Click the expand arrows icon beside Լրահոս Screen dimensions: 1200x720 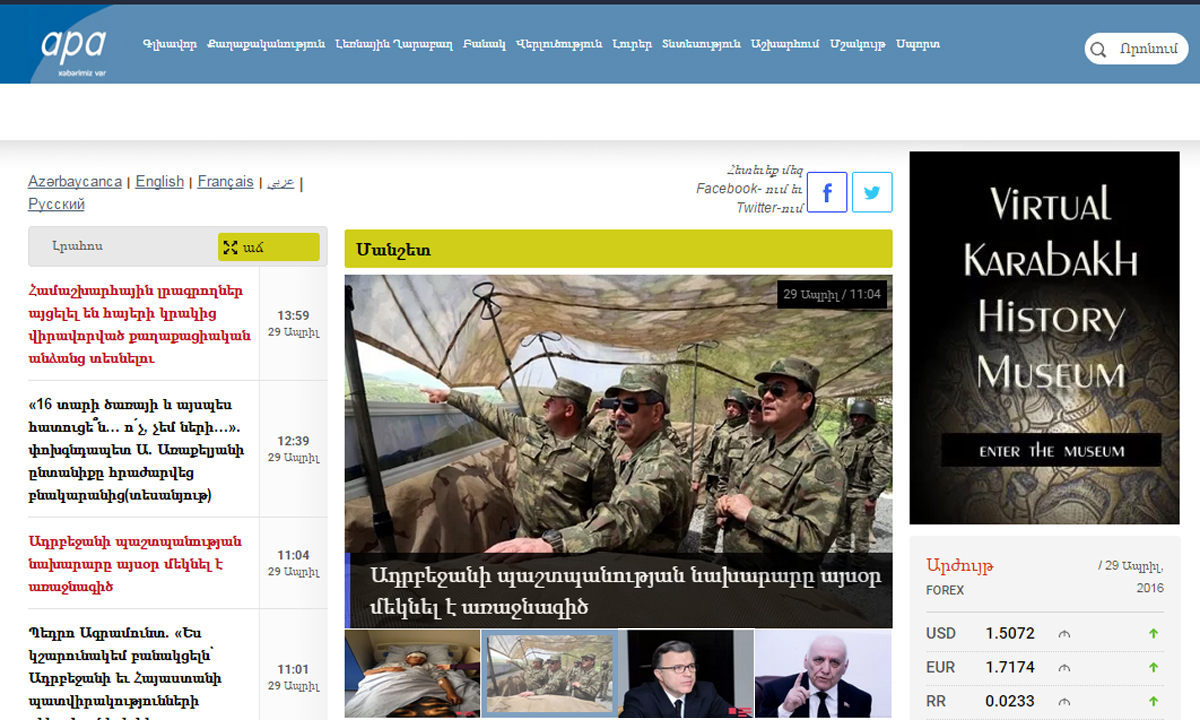point(230,247)
